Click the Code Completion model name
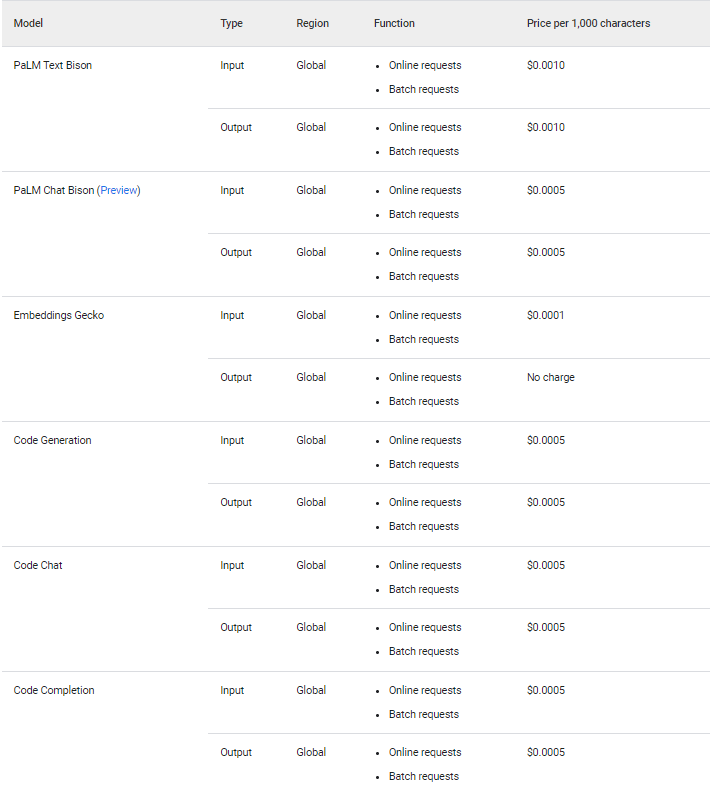710x796 pixels. [x=54, y=691]
